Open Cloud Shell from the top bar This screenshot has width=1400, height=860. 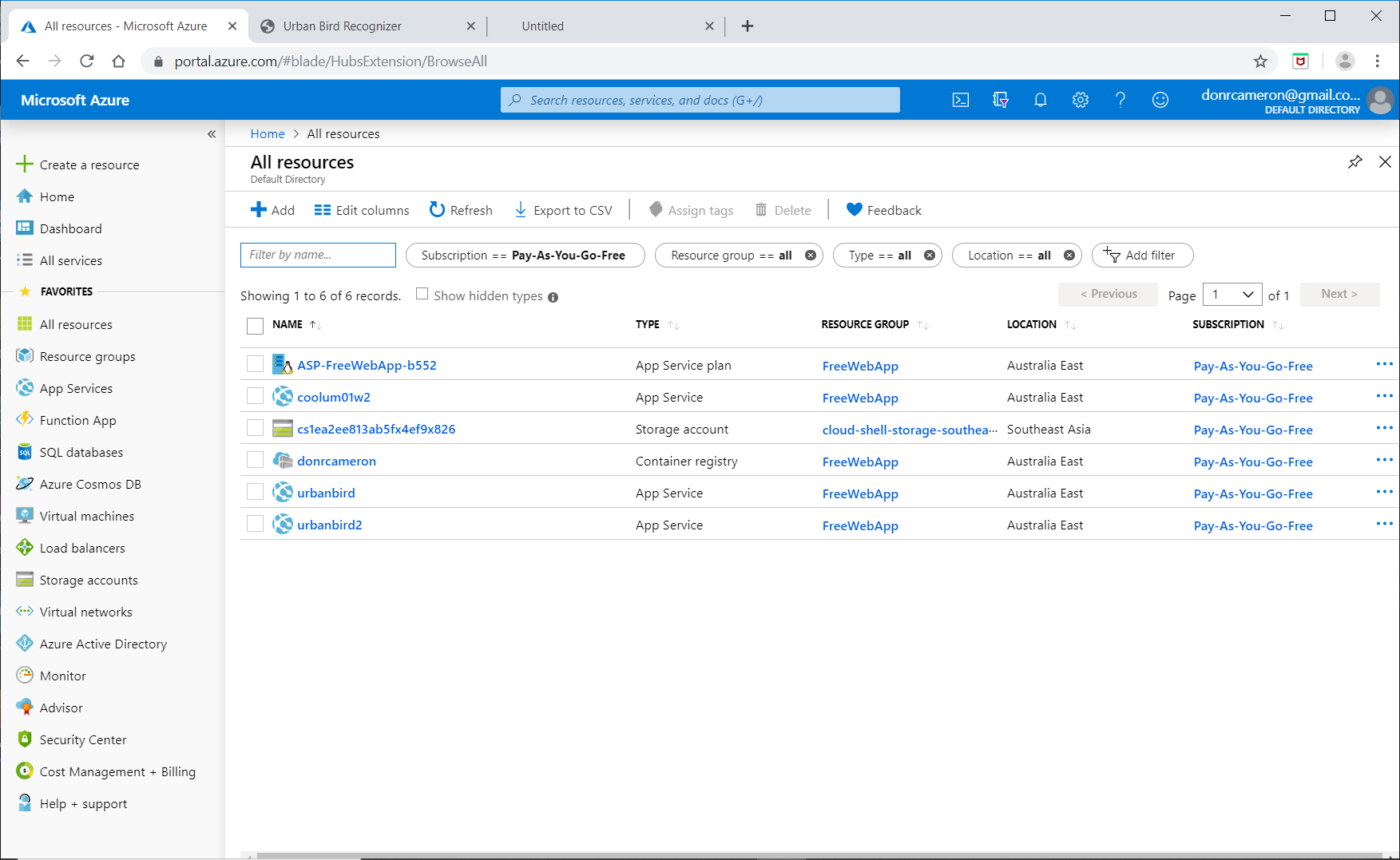pos(961,100)
